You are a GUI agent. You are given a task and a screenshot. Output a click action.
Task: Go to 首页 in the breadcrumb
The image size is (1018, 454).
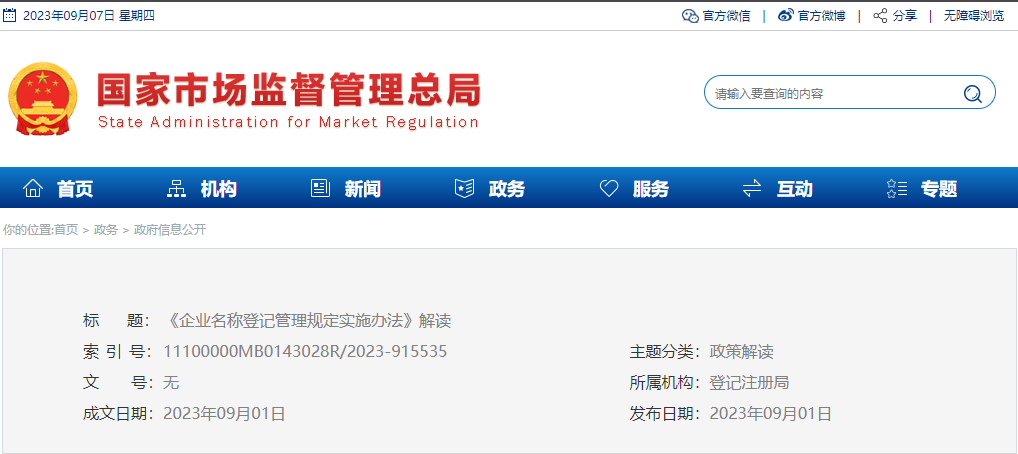[66, 230]
